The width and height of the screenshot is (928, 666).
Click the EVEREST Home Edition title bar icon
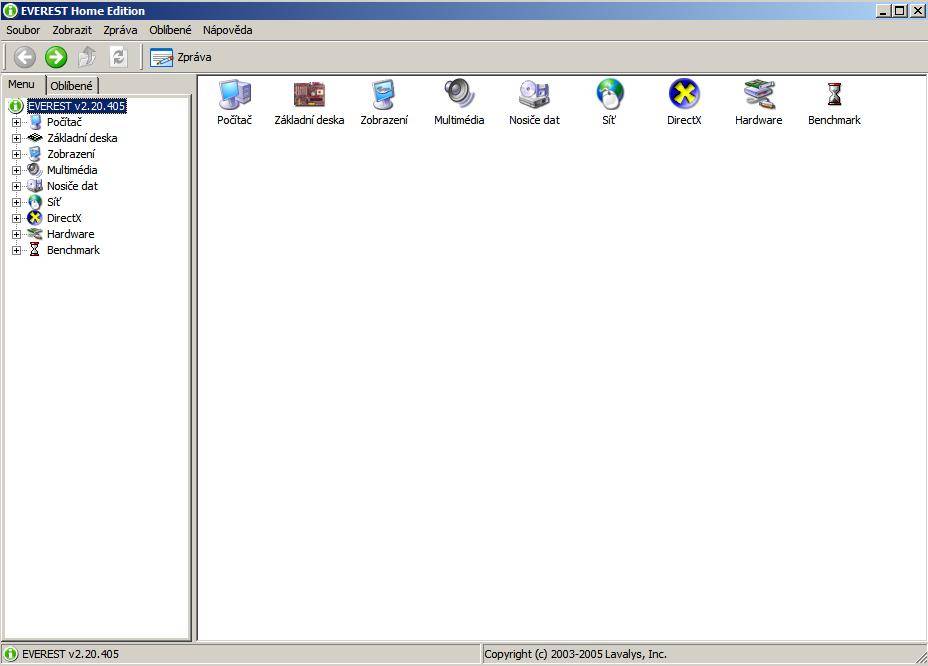tap(10, 11)
